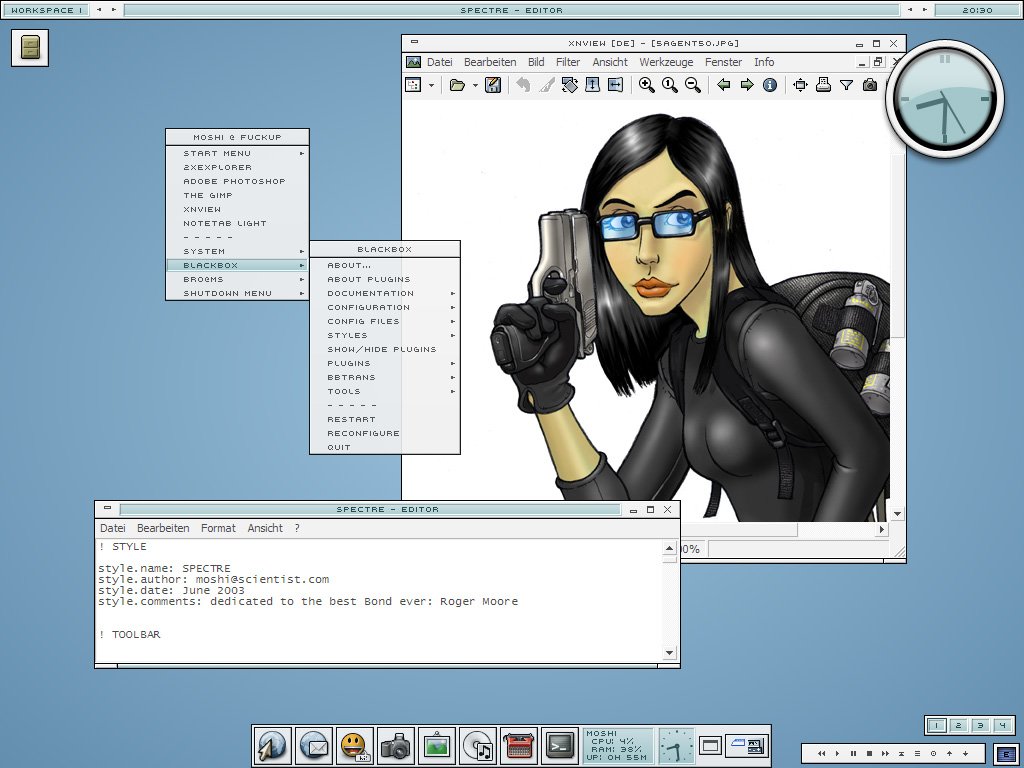The image size is (1024, 768).
Task: Save the image with the floppy disk icon
Action: point(493,85)
